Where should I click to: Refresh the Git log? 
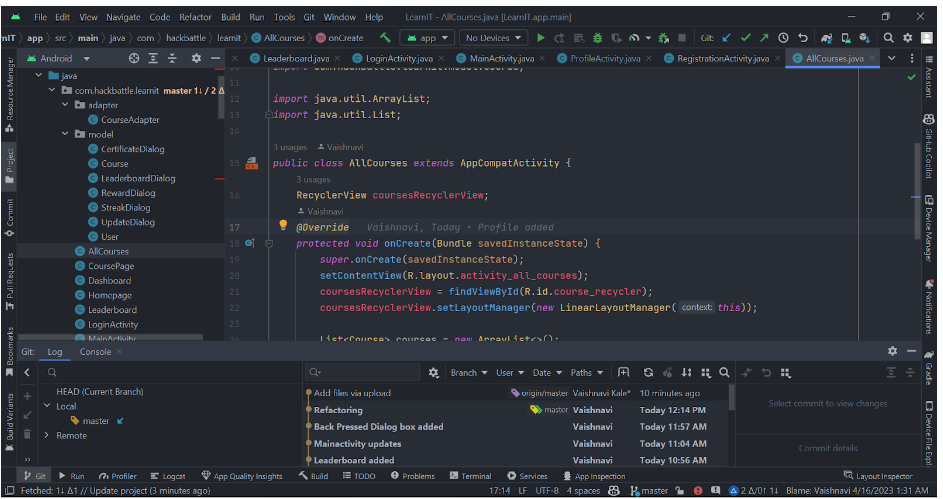click(x=648, y=373)
